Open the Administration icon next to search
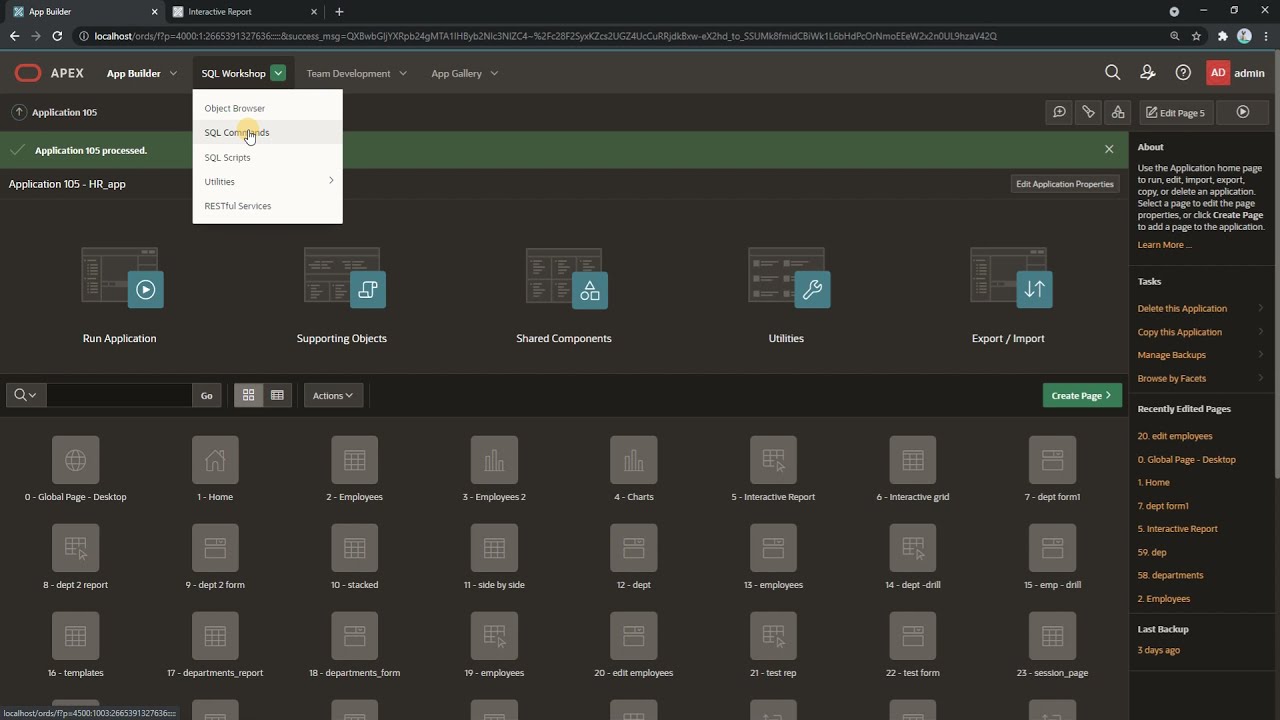The image size is (1280, 720). click(1148, 73)
